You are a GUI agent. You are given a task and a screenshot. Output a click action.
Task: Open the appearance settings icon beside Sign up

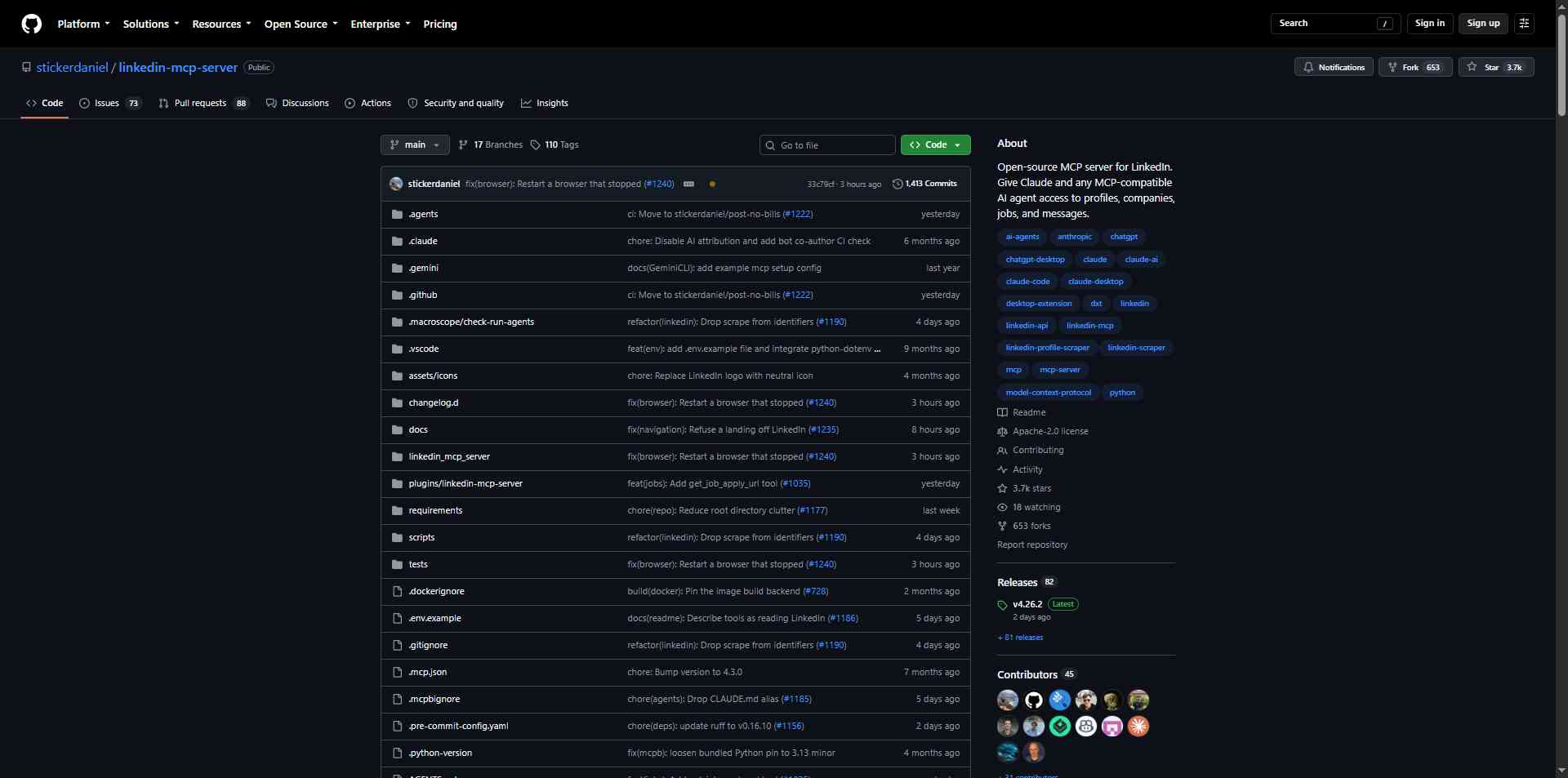[x=1524, y=24]
